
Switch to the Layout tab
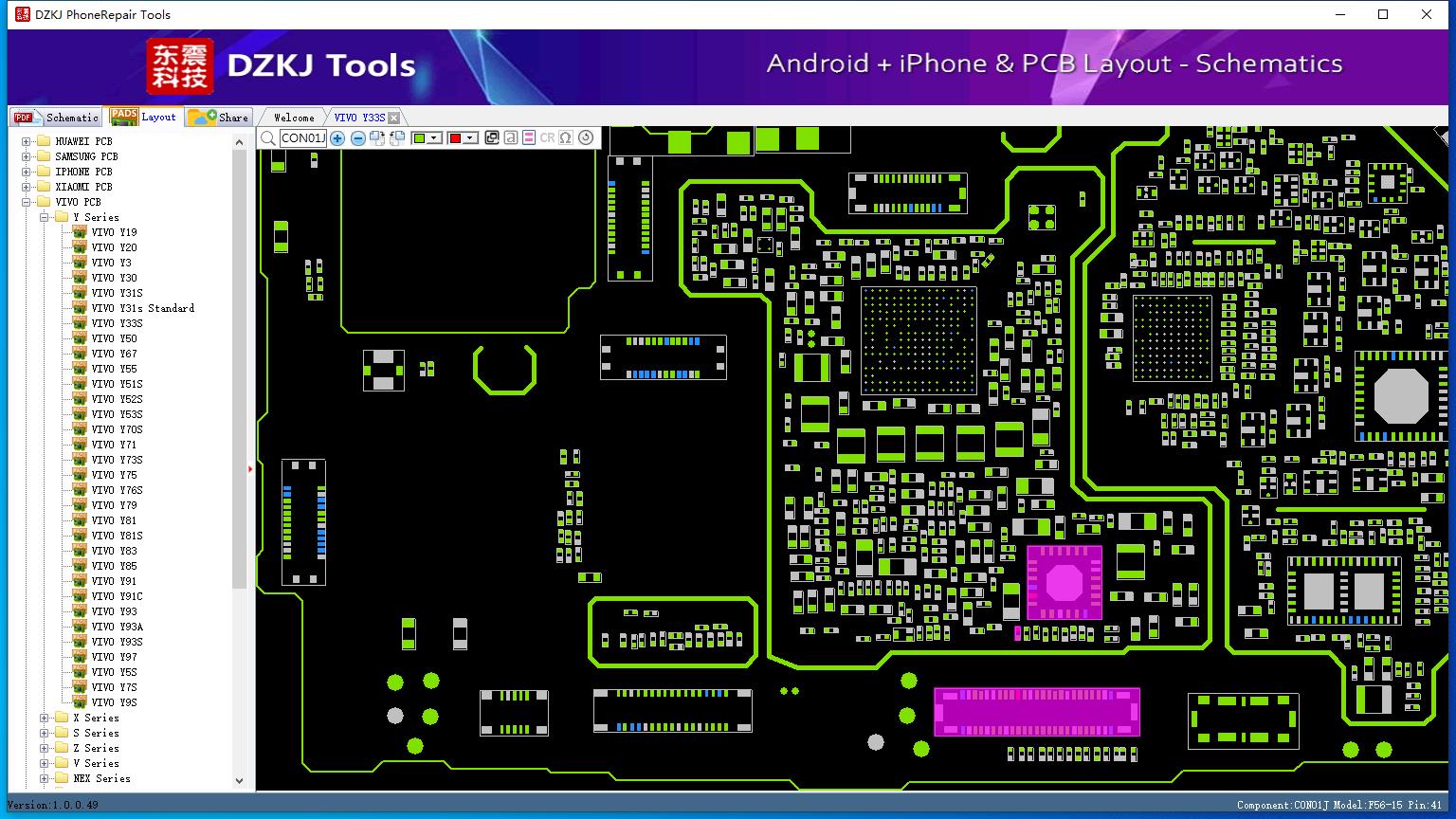(x=143, y=117)
